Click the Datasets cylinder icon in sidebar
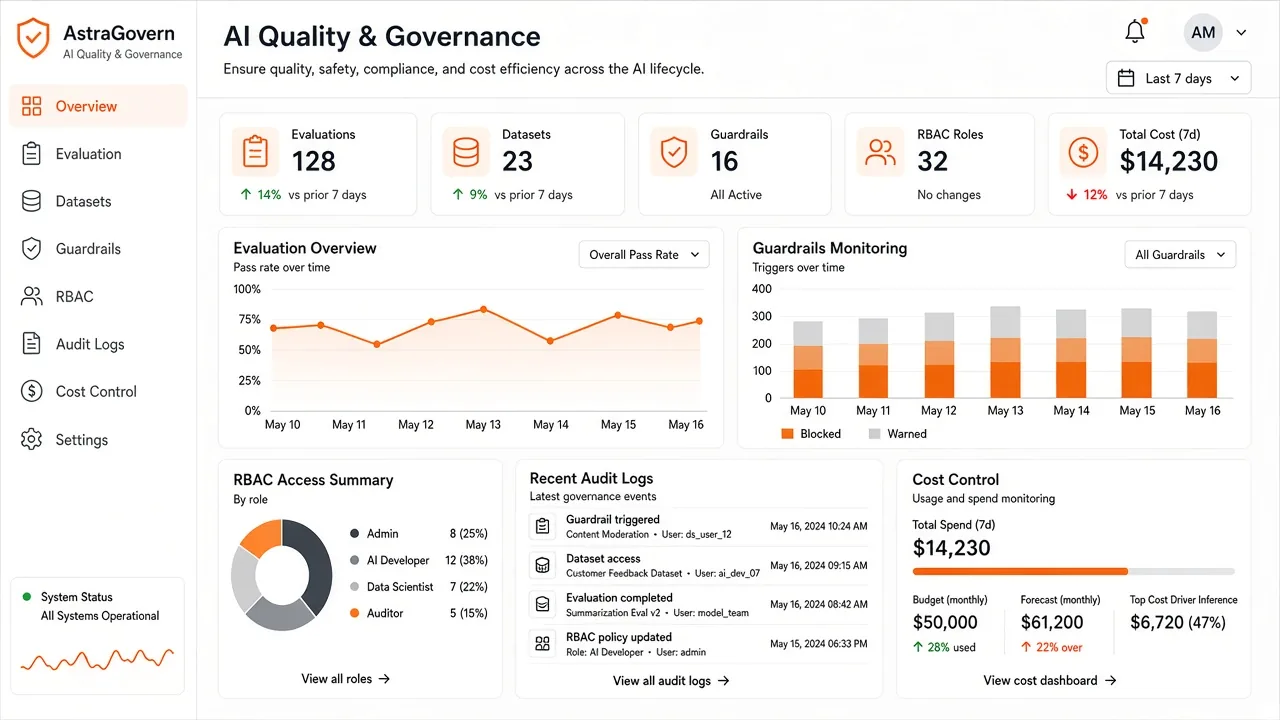The width and height of the screenshot is (1280, 720). click(32, 201)
